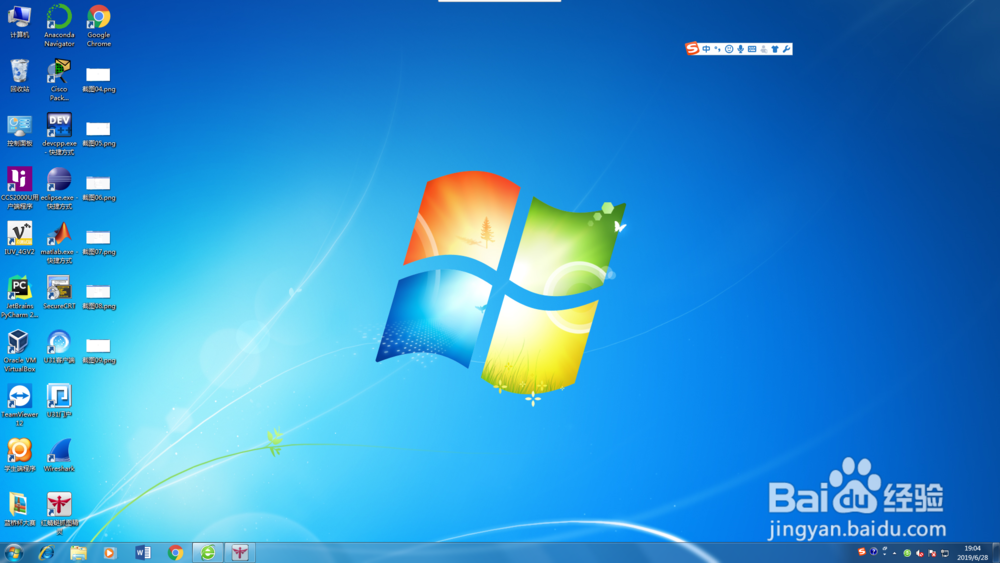Open Windows Media Player from taskbar
Screen dimensions: 1000x563
(x=110, y=553)
